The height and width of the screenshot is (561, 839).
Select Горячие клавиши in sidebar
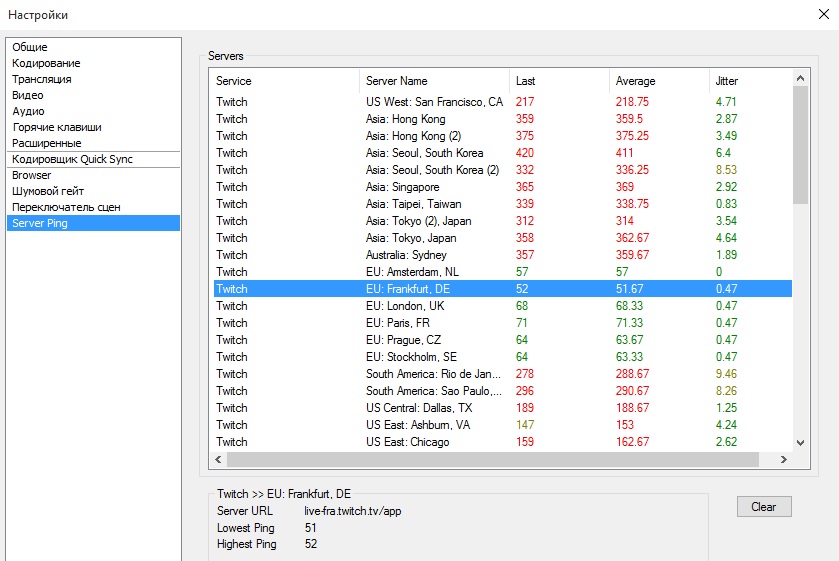tap(57, 127)
